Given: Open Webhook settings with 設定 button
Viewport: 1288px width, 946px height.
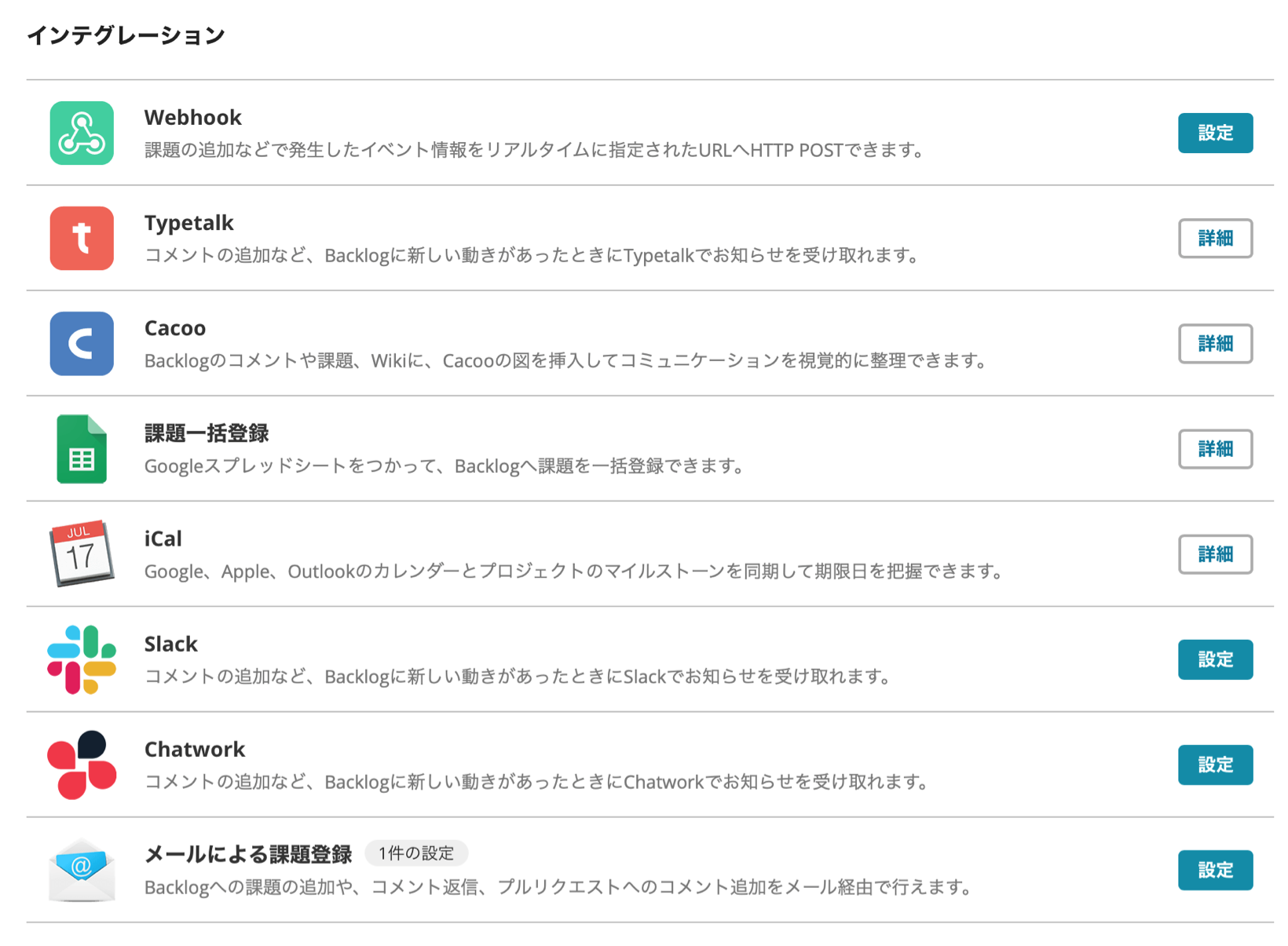Looking at the screenshot, I should [1214, 133].
